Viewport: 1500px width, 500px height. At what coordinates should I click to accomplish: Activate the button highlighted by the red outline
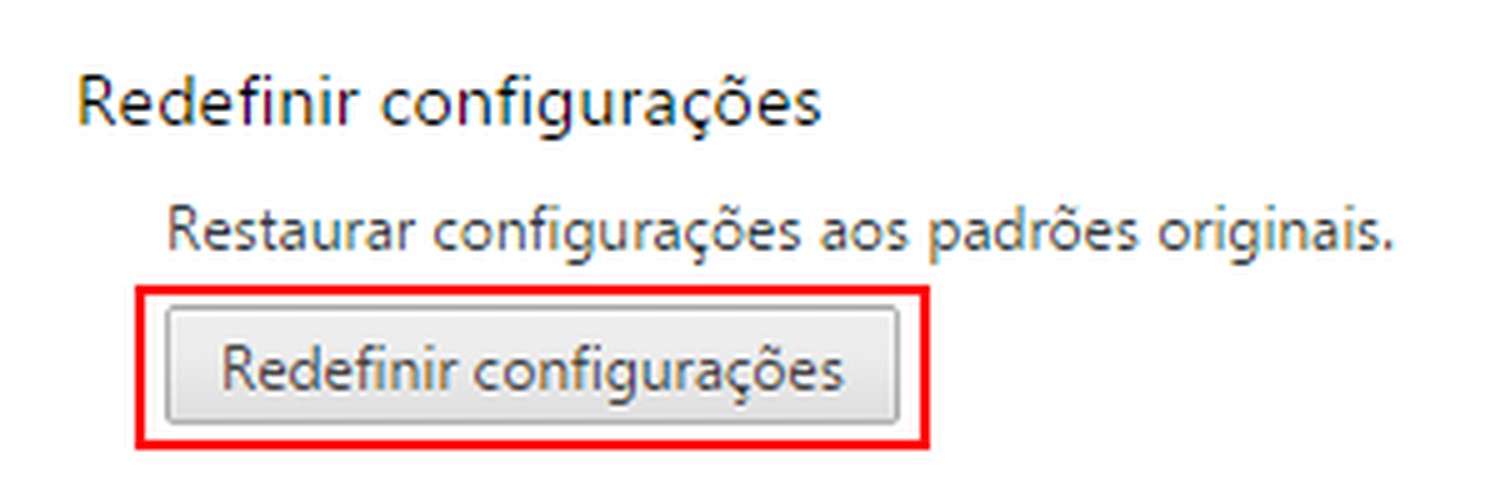click(x=532, y=366)
